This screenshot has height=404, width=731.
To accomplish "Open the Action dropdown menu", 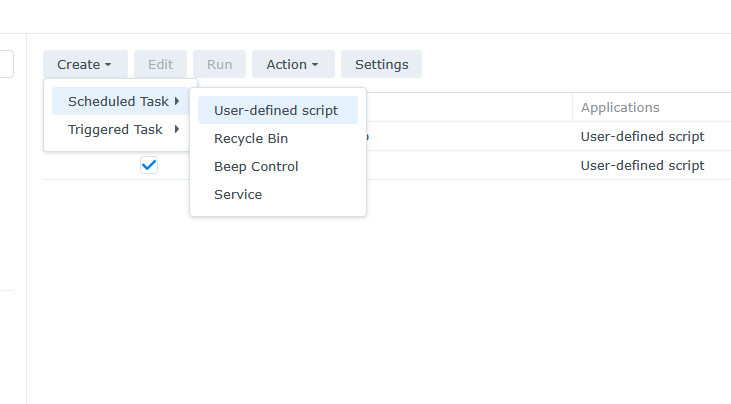I will (292, 64).
